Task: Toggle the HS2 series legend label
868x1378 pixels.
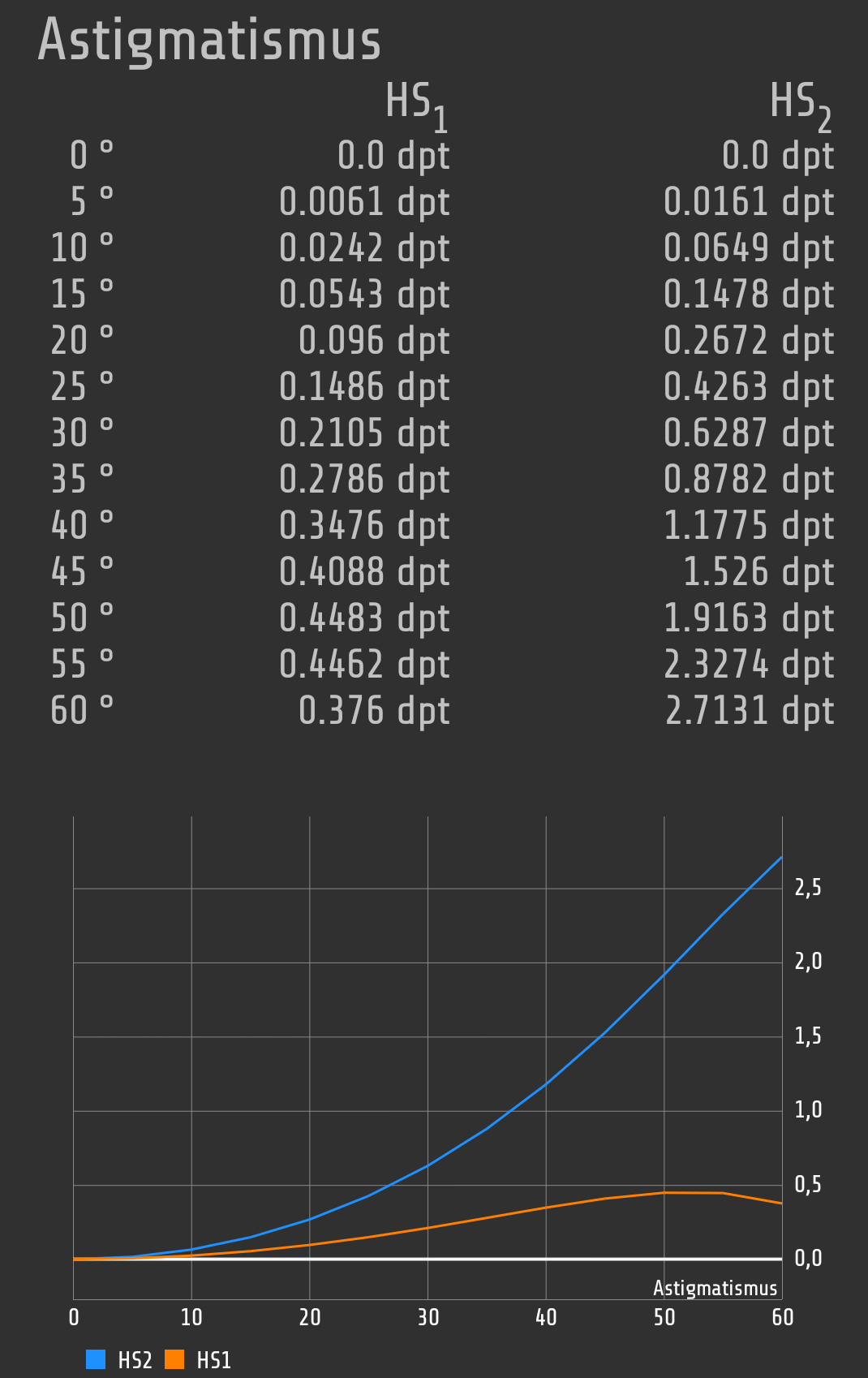Action: tap(135, 1360)
